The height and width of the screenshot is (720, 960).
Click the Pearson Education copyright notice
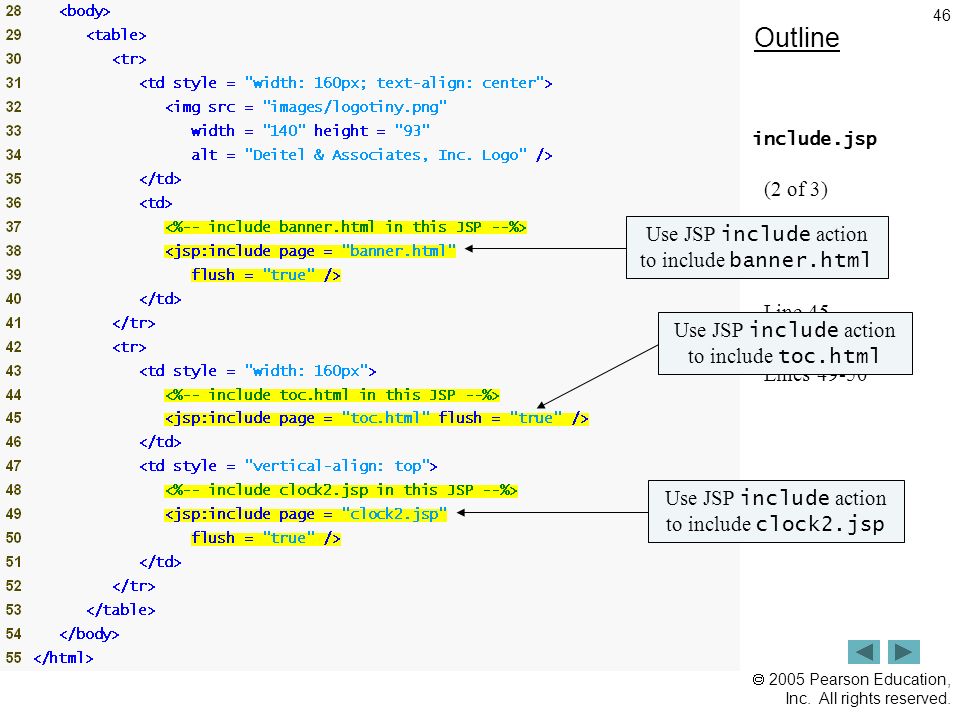(851, 689)
